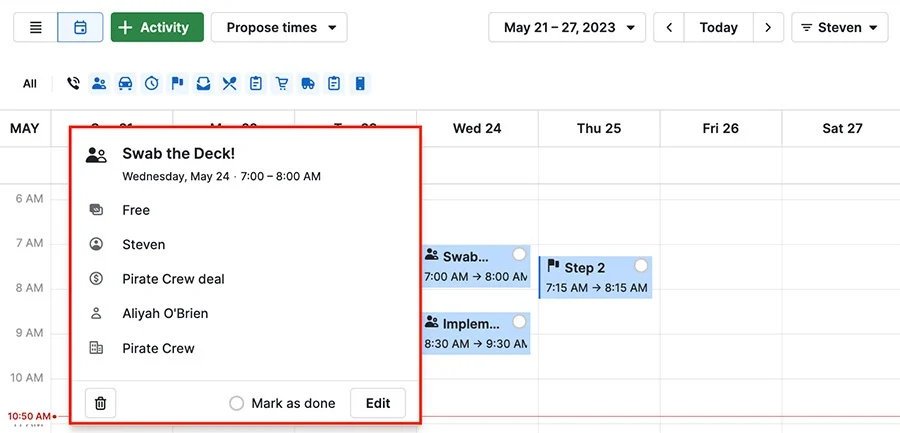Filter activities by lunch utensils icon

(230, 84)
